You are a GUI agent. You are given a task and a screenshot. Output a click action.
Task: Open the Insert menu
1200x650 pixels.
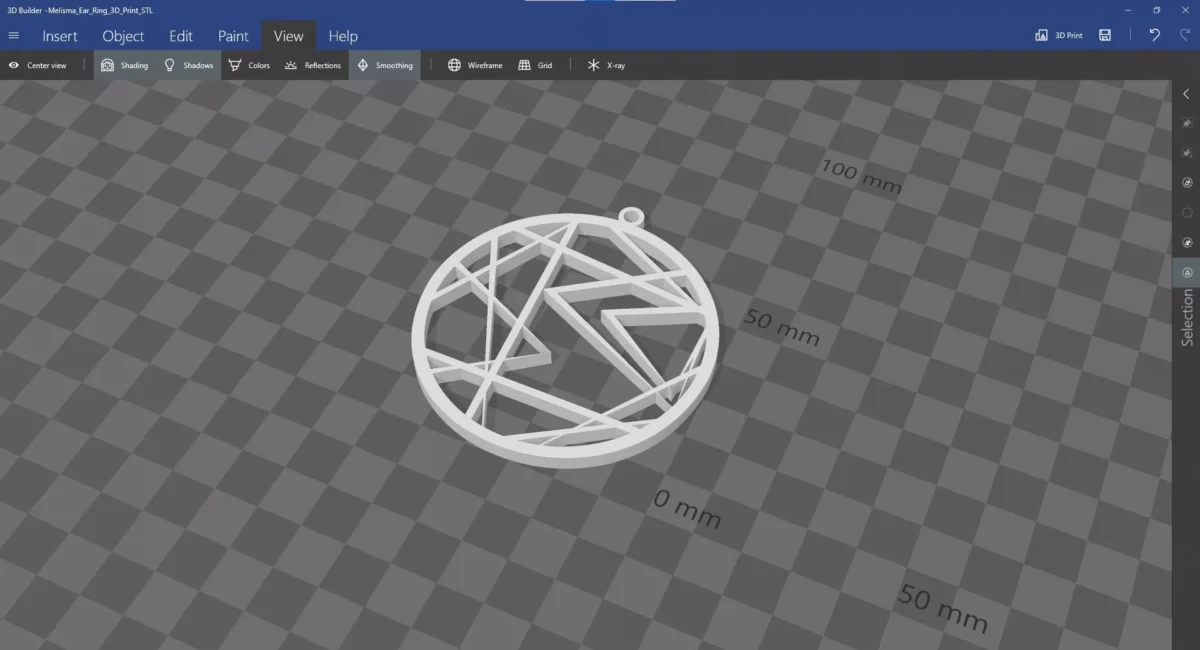pyautogui.click(x=60, y=36)
